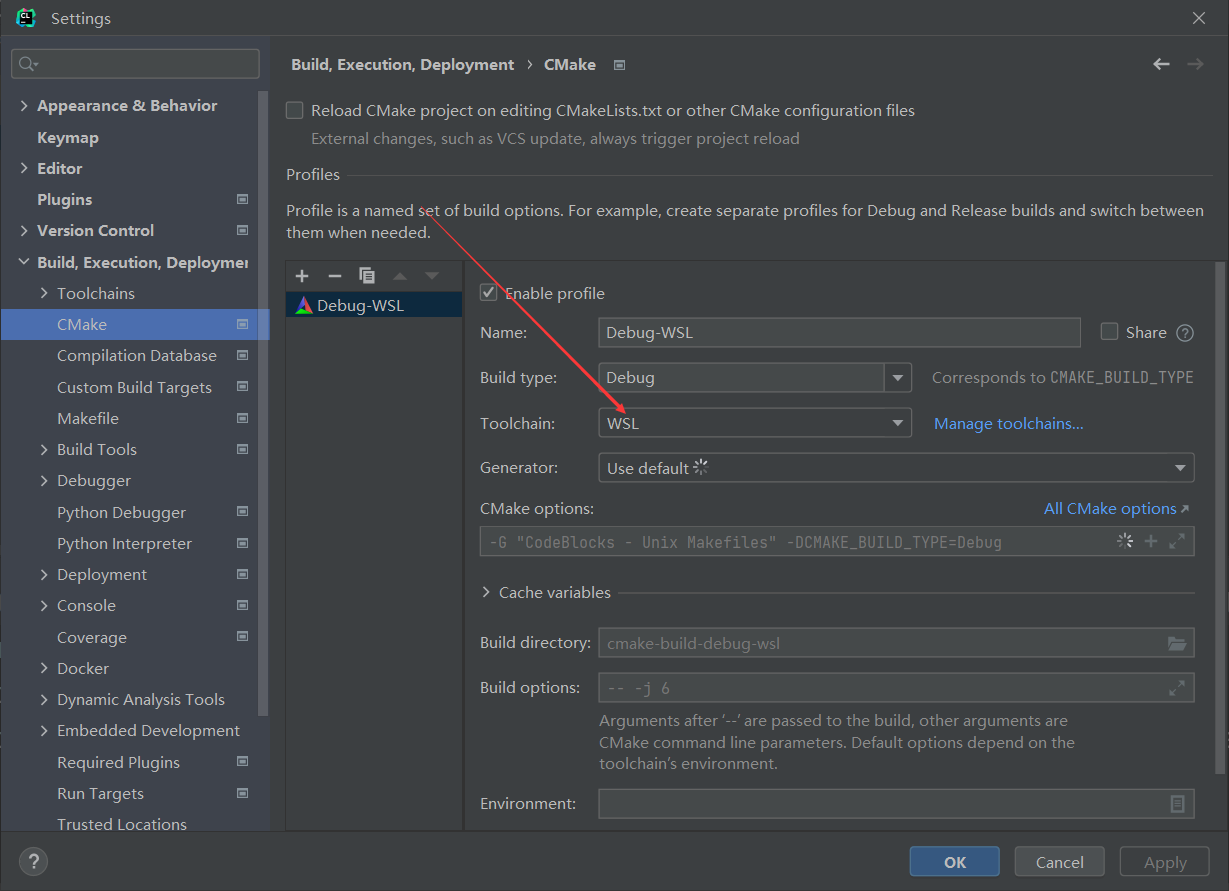
Task: Select Trusted Locations page
Action: click(x=122, y=824)
